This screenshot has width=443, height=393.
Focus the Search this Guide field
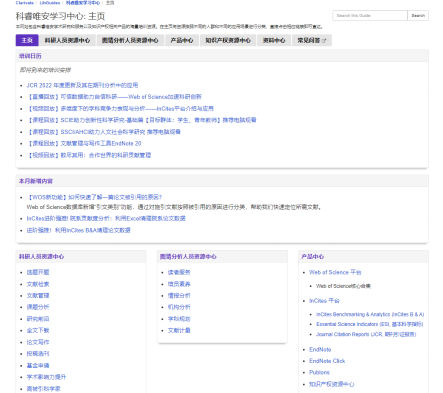370,16
